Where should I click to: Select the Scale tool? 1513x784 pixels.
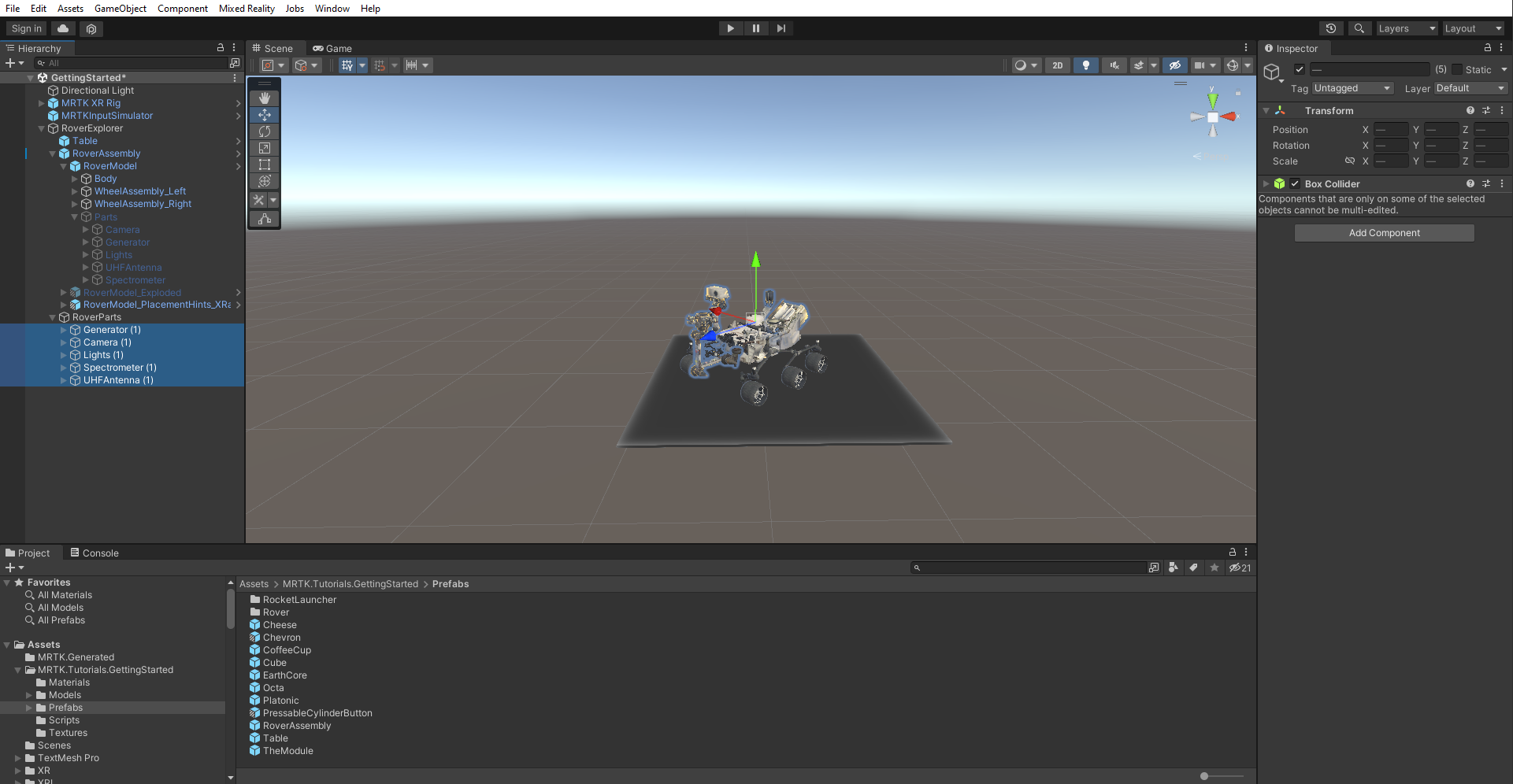[265, 148]
